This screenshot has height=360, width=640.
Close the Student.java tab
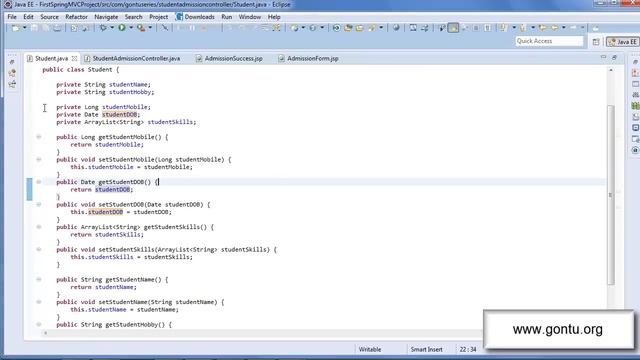pos(74,58)
